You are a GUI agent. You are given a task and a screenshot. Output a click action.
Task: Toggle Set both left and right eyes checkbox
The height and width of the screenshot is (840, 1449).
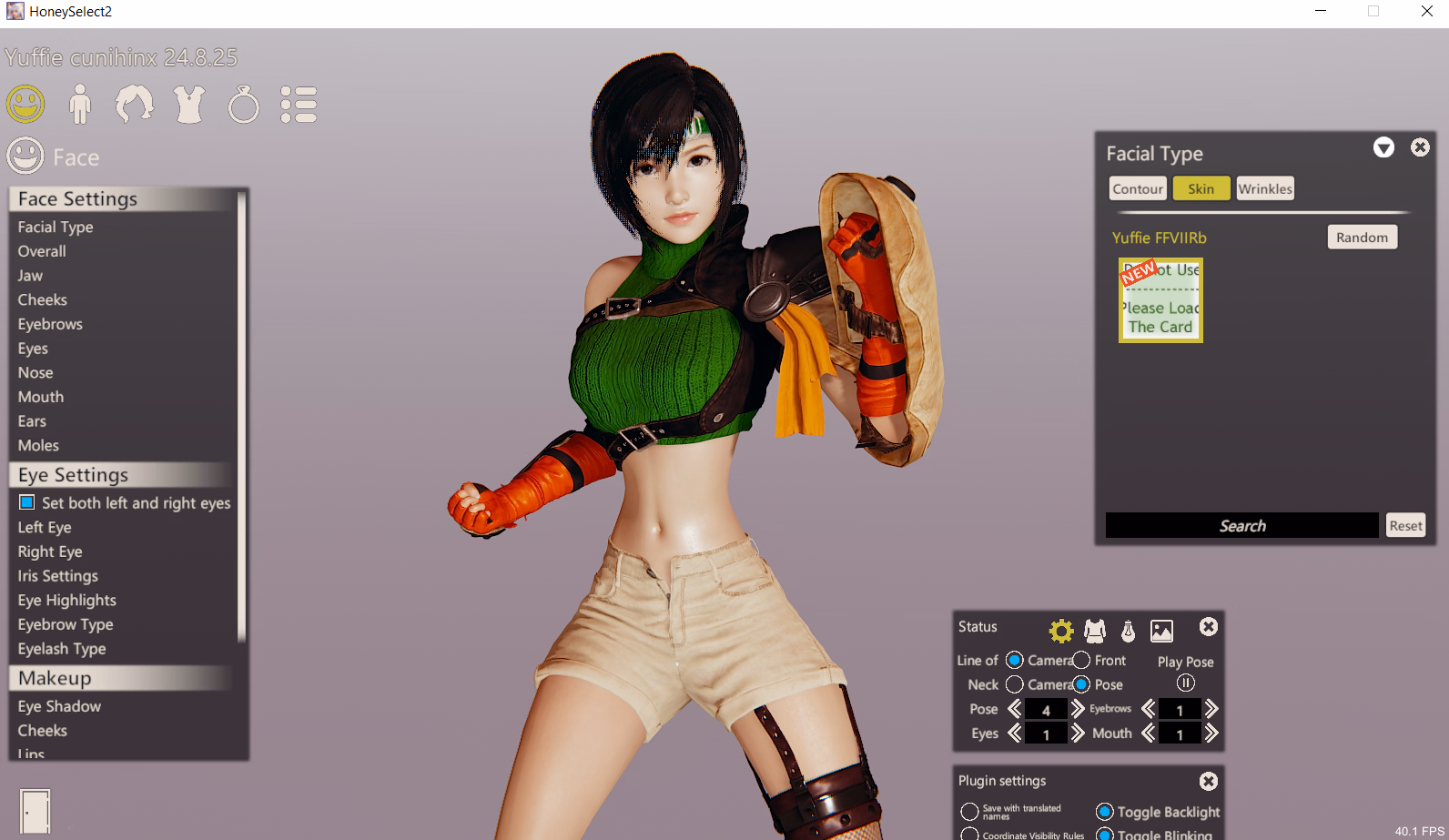point(27,502)
